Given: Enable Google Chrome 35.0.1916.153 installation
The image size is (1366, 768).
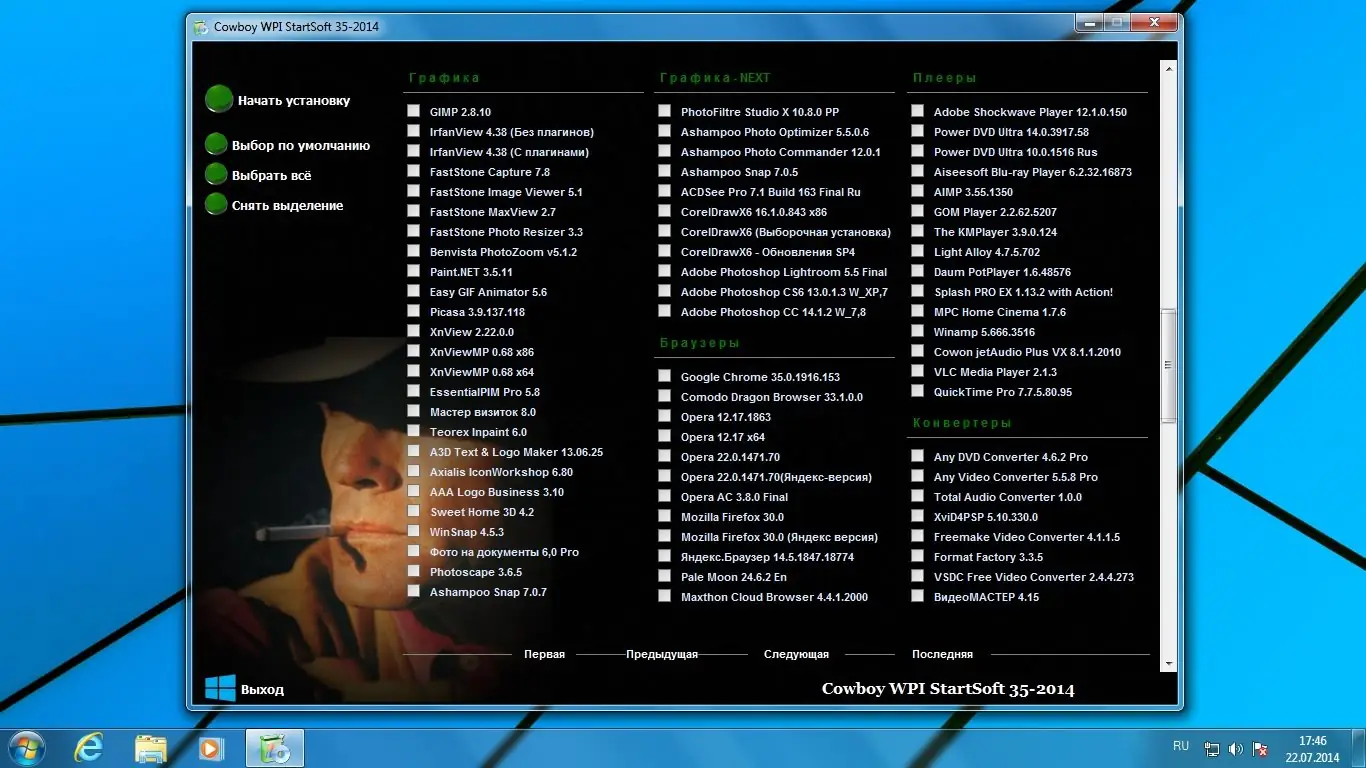Looking at the screenshot, I should [664, 376].
